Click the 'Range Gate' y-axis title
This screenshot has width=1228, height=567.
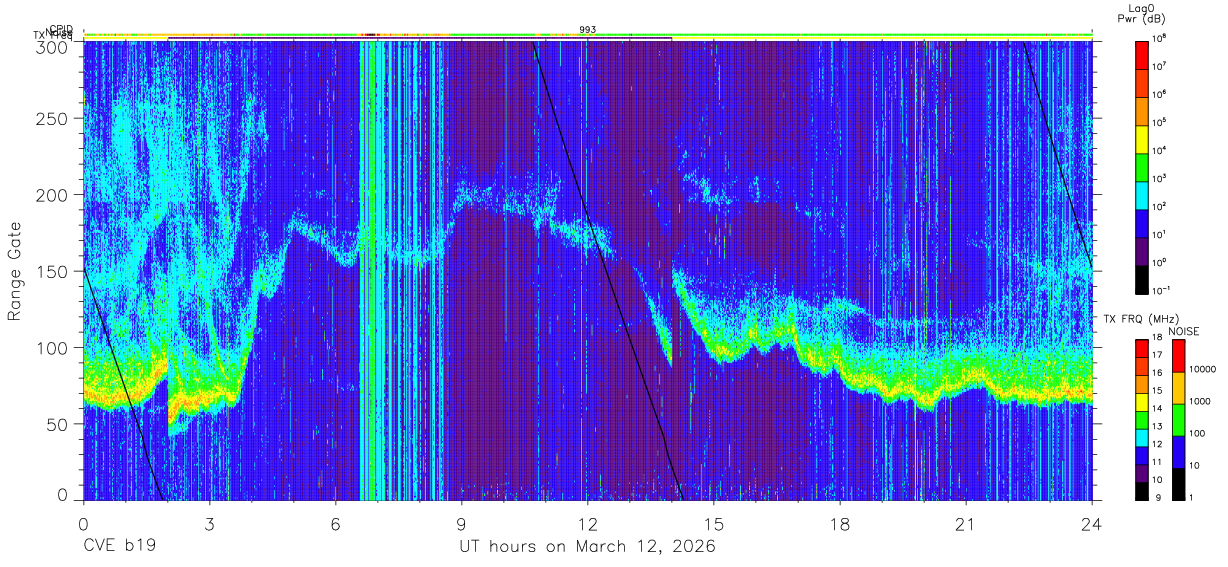pos(15,271)
